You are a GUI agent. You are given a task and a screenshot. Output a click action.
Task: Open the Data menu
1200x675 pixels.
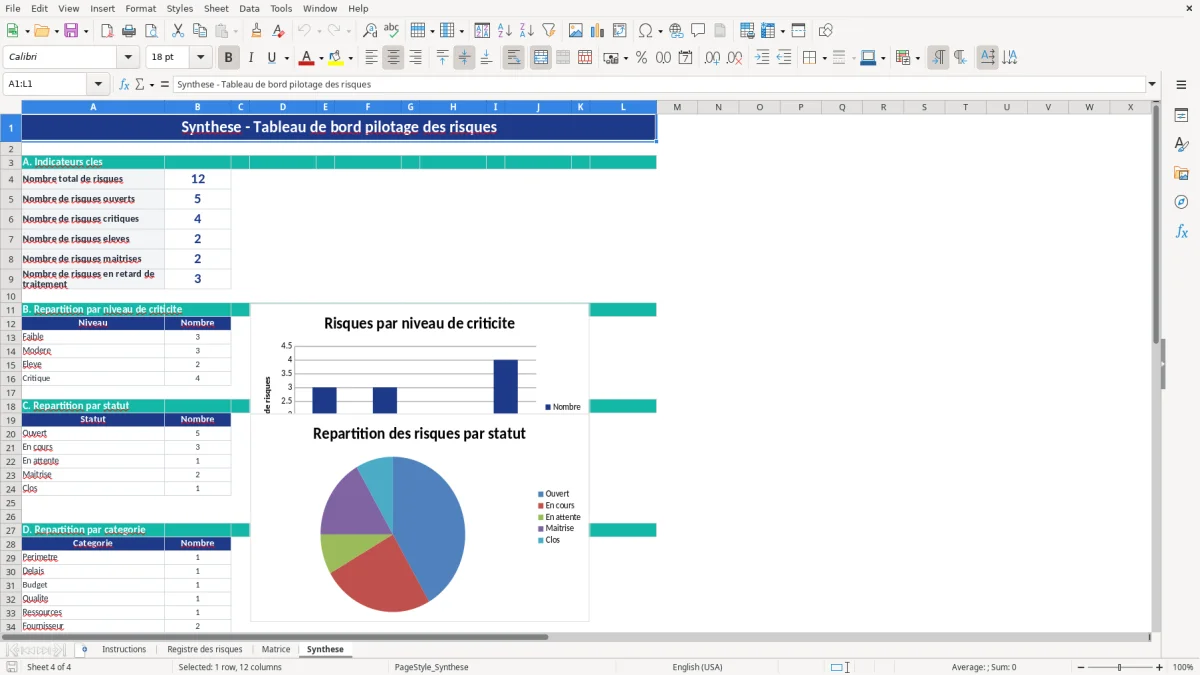pyautogui.click(x=249, y=8)
